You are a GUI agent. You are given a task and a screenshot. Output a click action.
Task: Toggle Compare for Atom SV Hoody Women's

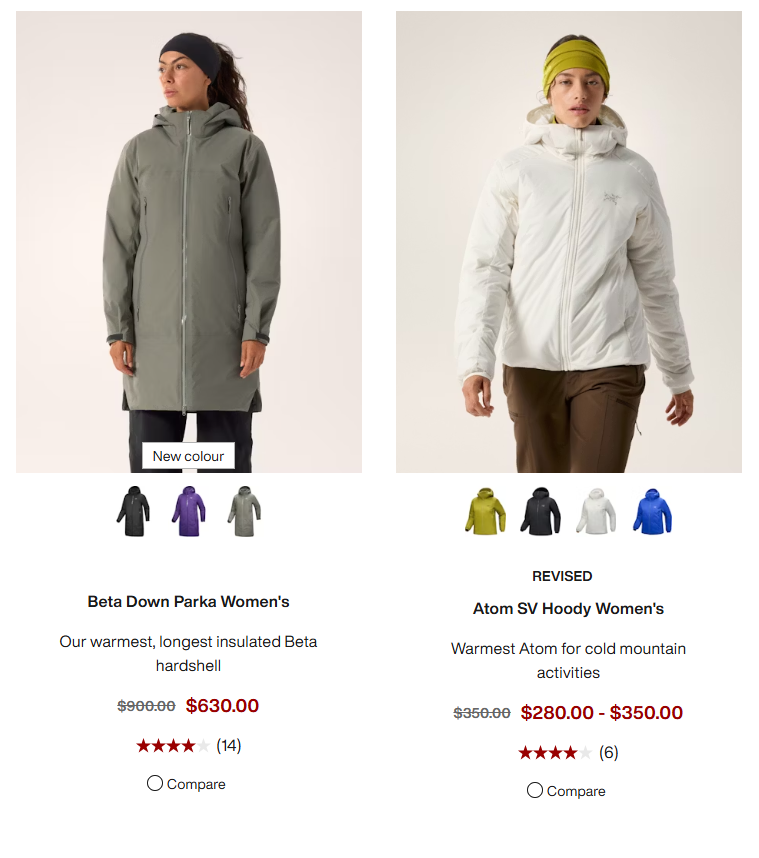coord(535,790)
